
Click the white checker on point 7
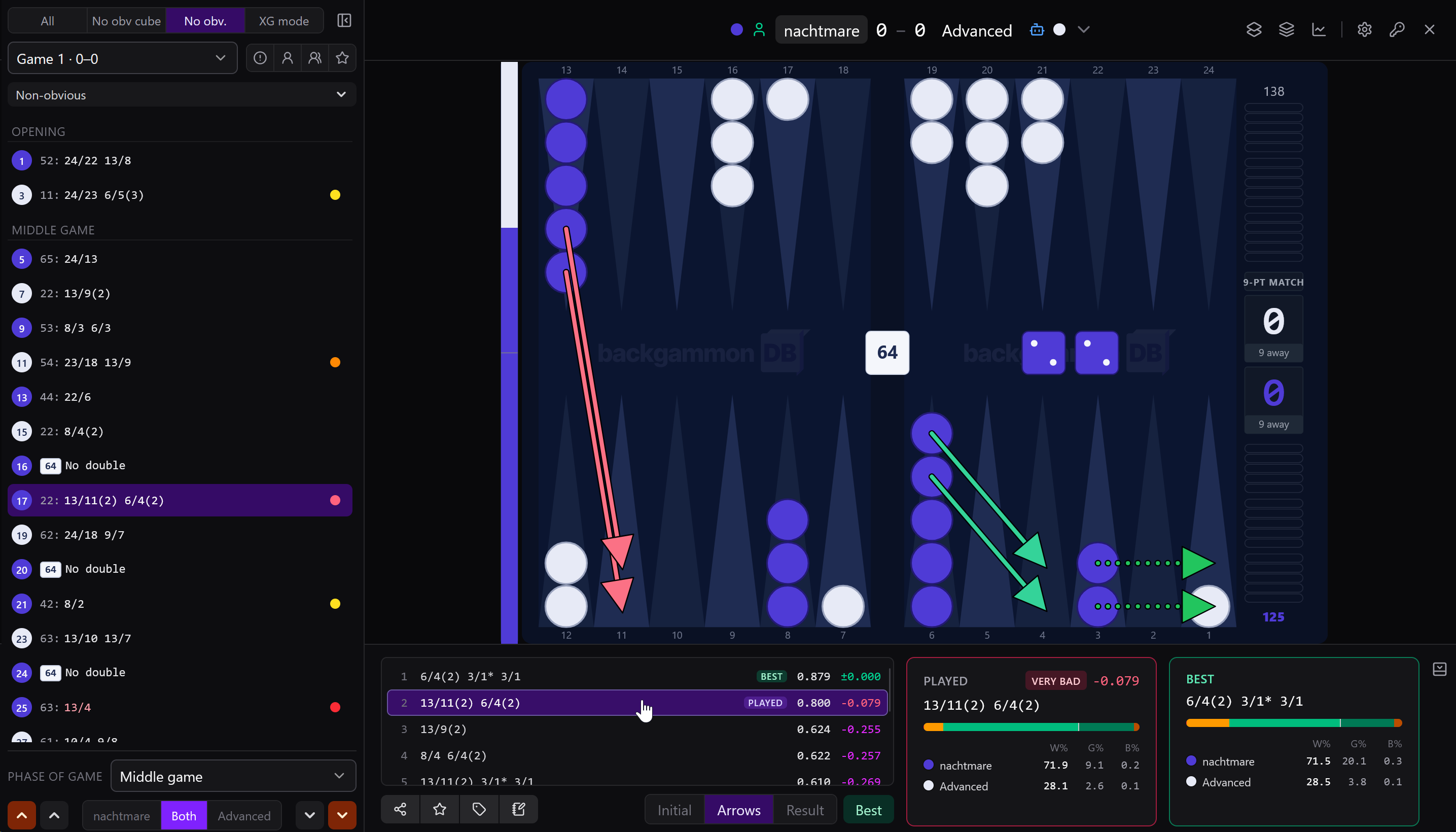pyautogui.click(x=842, y=606)
